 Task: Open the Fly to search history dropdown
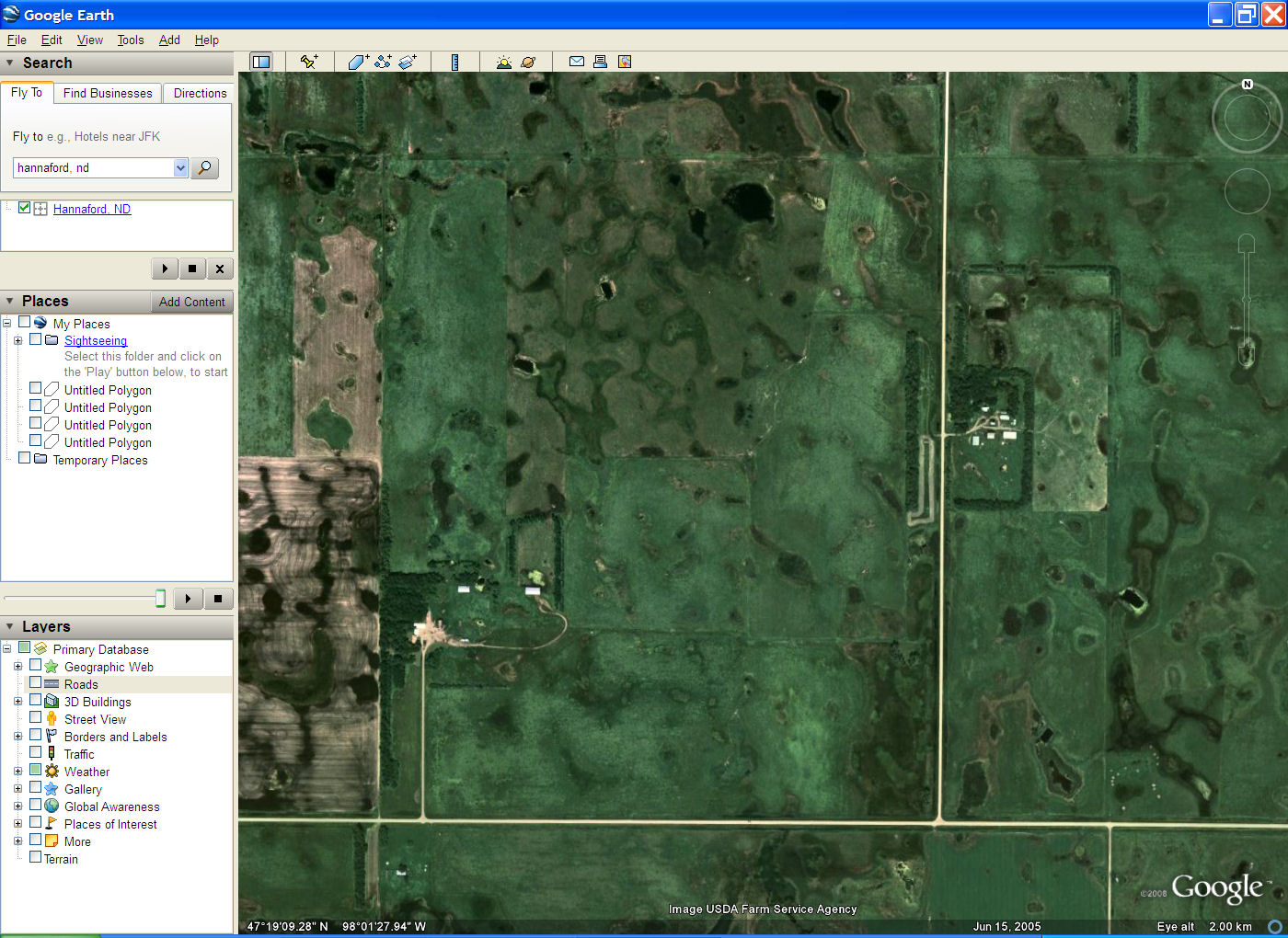180,167
